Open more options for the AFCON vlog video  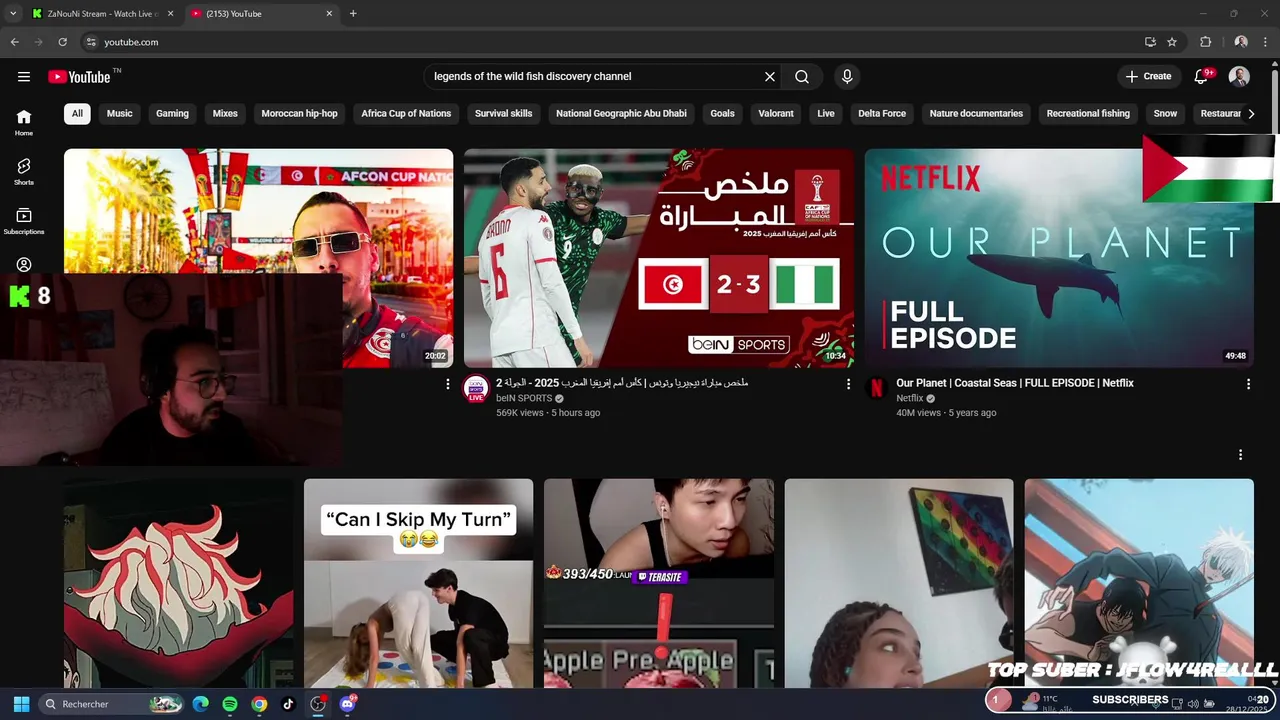coord(447,384)
